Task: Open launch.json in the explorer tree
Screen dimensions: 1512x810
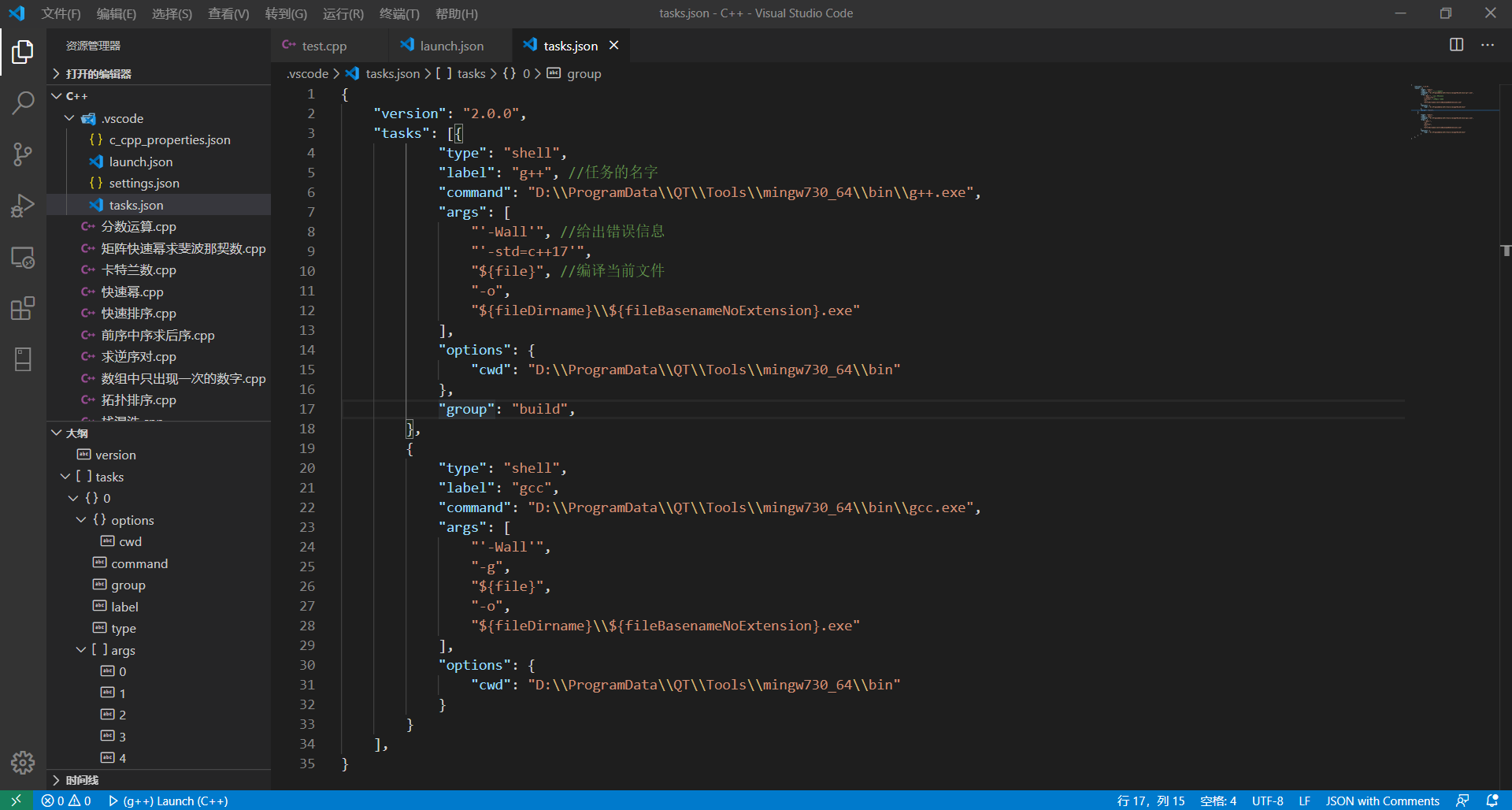Action: coord(159,162)
